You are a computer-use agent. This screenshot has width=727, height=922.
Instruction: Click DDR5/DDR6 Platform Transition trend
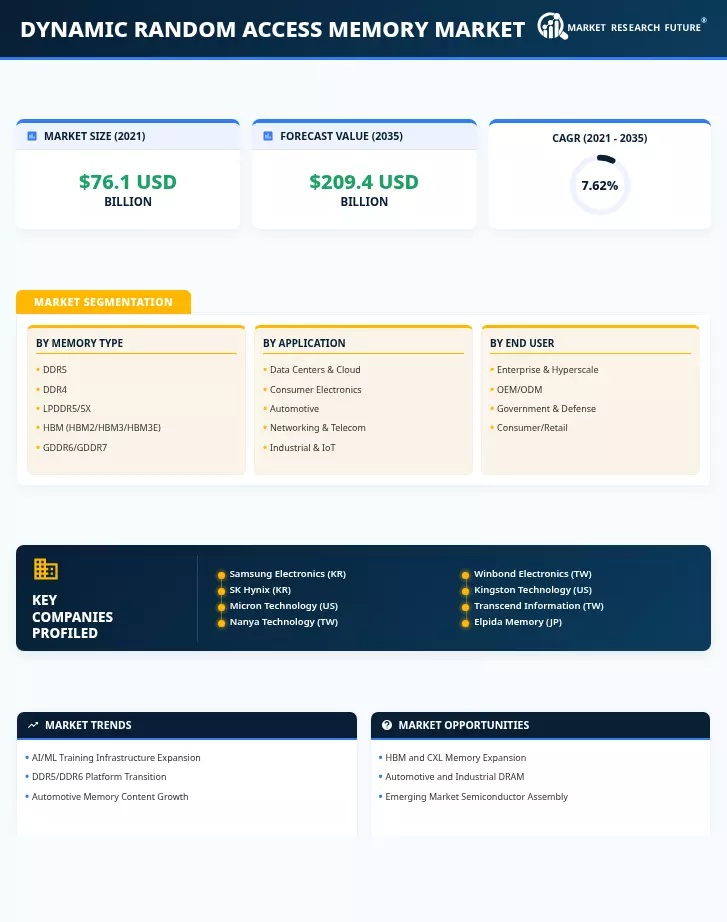click(99, 776)
